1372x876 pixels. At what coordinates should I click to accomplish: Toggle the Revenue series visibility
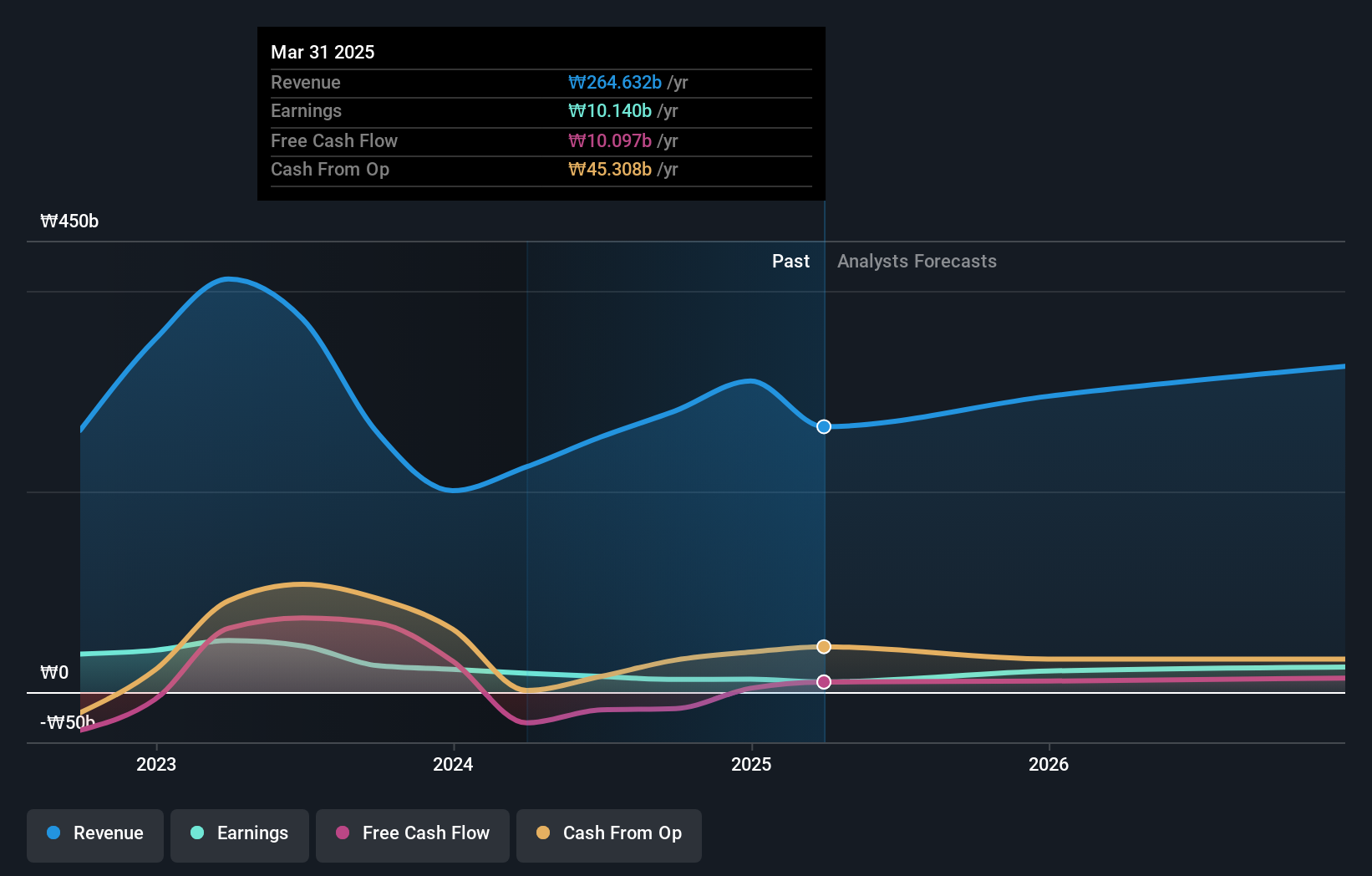[94, 833]
